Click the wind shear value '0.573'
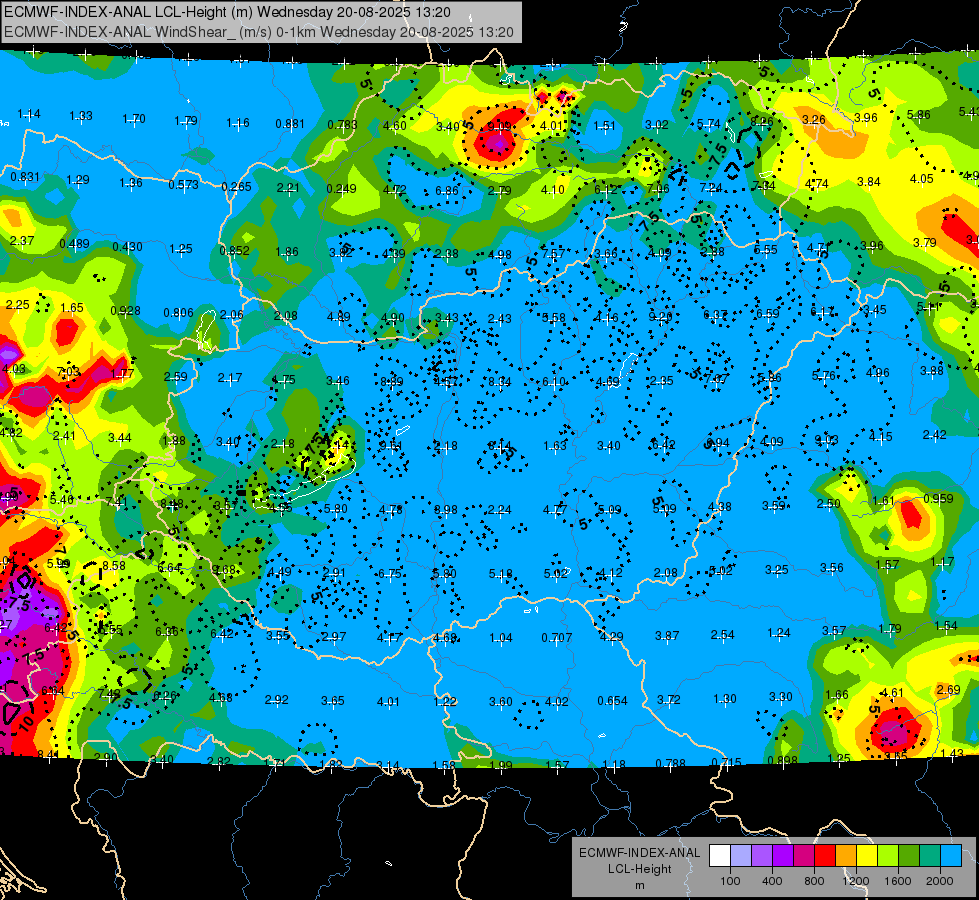Screen dimensions: 979x900 click(184, 185)
